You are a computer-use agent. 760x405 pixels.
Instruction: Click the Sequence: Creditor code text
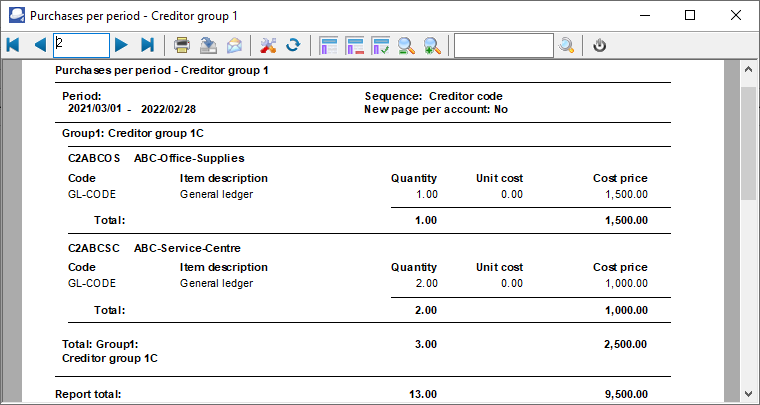click(x=434, y=96)
